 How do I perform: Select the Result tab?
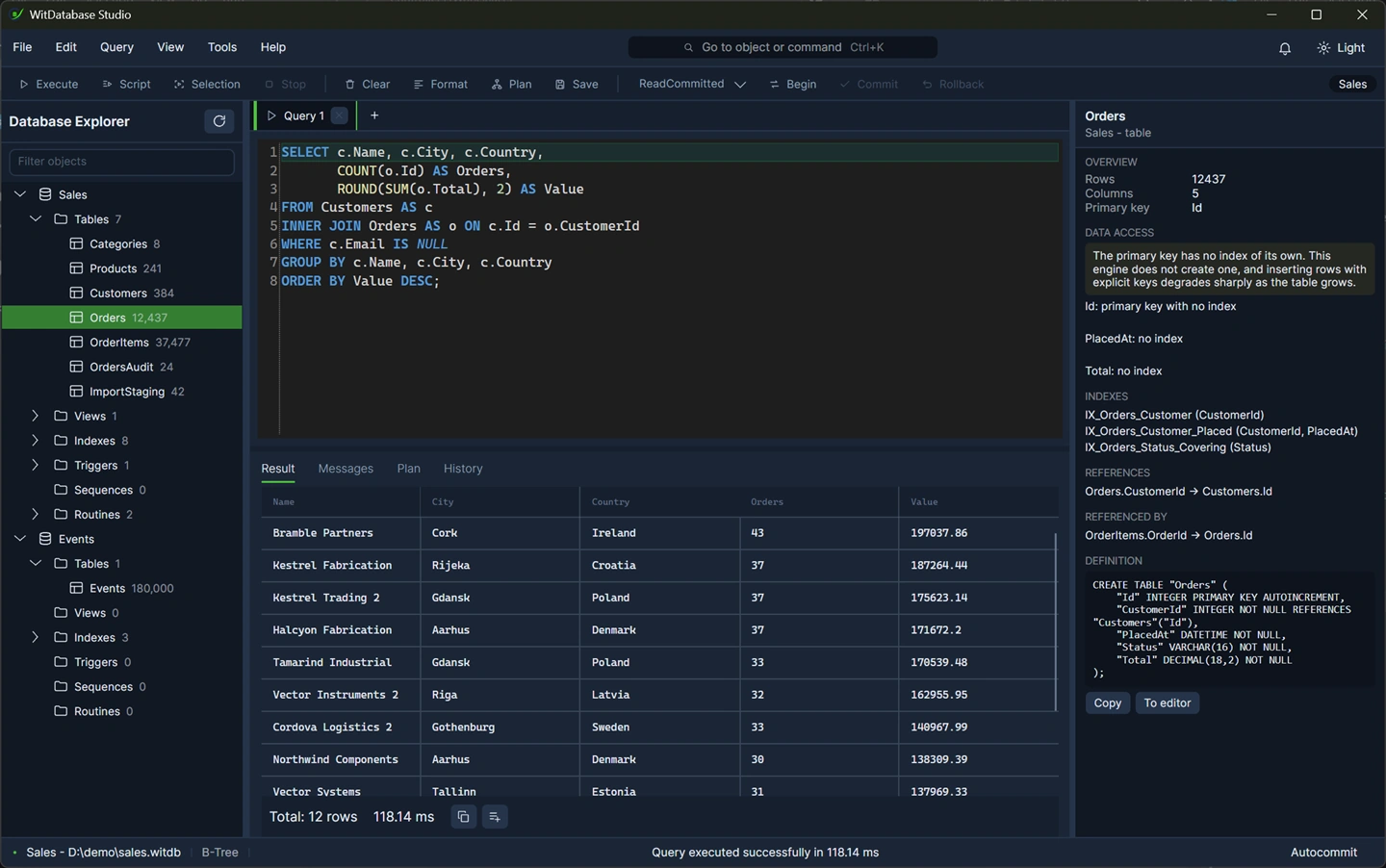[278, 469]
